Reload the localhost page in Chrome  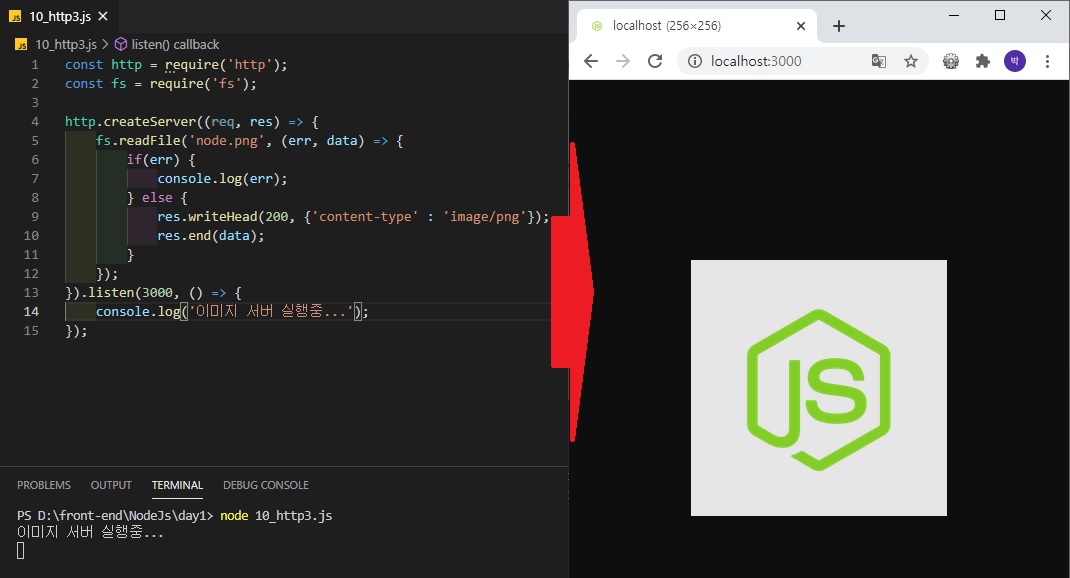655,61
